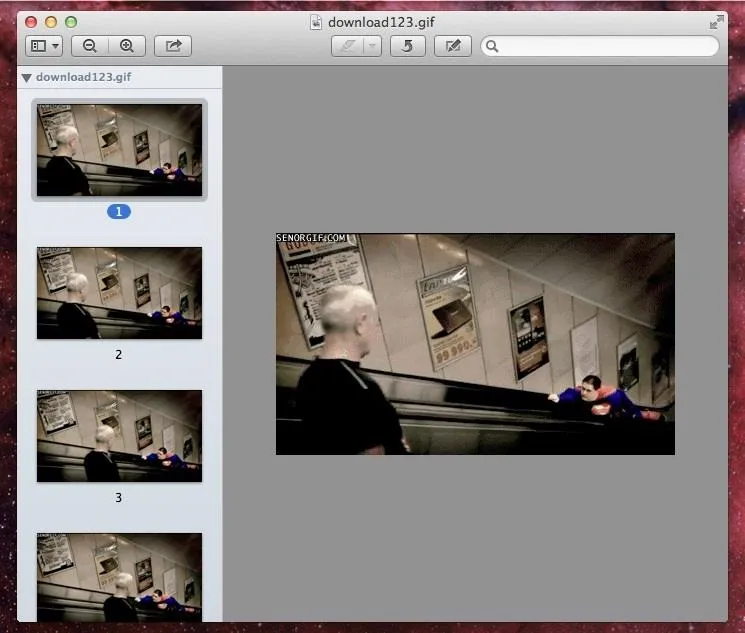Select frame 2 thumbnail
Viewport: 745px width, 633px height.
coord(119,293)
